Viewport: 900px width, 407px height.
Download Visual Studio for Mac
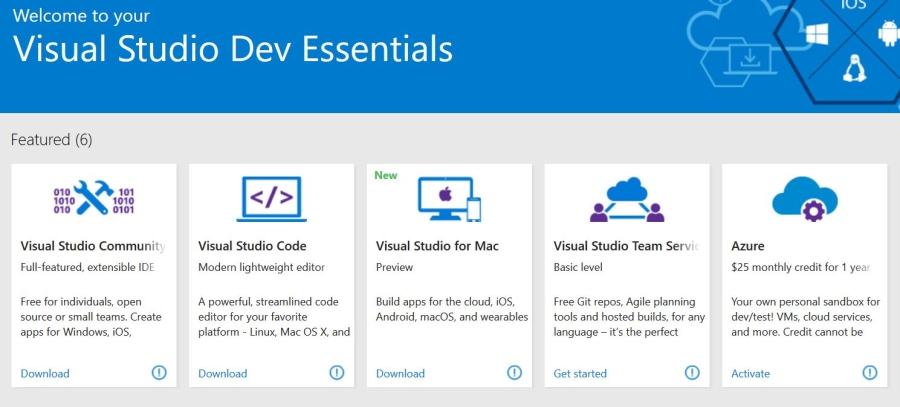click(x=401, y=373)
